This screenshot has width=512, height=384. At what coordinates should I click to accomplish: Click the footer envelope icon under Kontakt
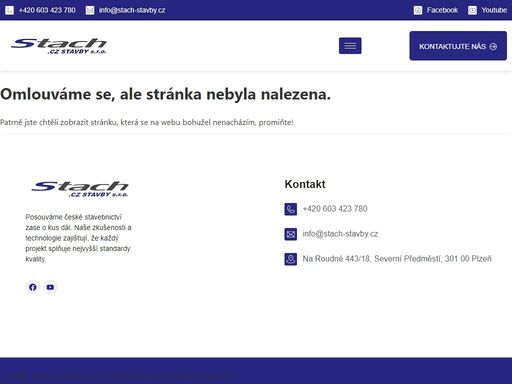(x=291, y=234)
